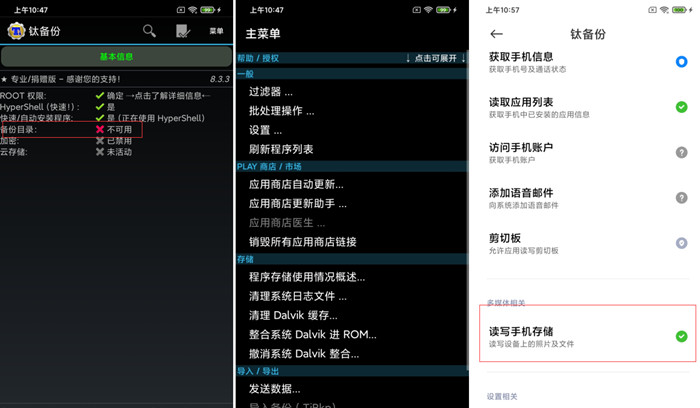Image resolution: width=700 pixels, height=408 pixels.
Task: Tap the Wi-Fi icon in the left phone status bar
Action: pos(192,10)
